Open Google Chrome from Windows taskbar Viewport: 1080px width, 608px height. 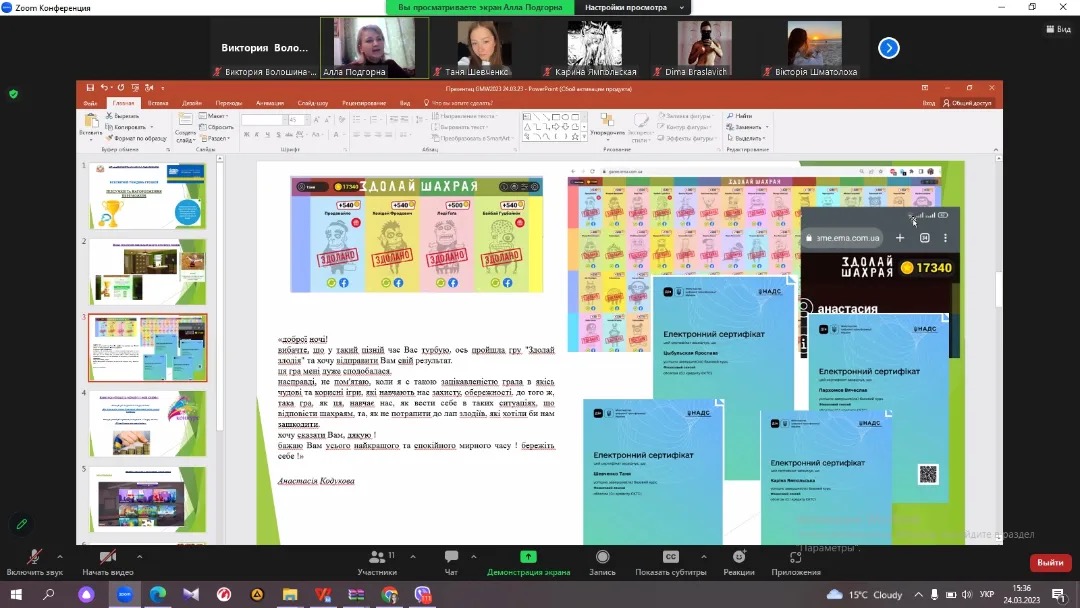click(x=389, y=595)
